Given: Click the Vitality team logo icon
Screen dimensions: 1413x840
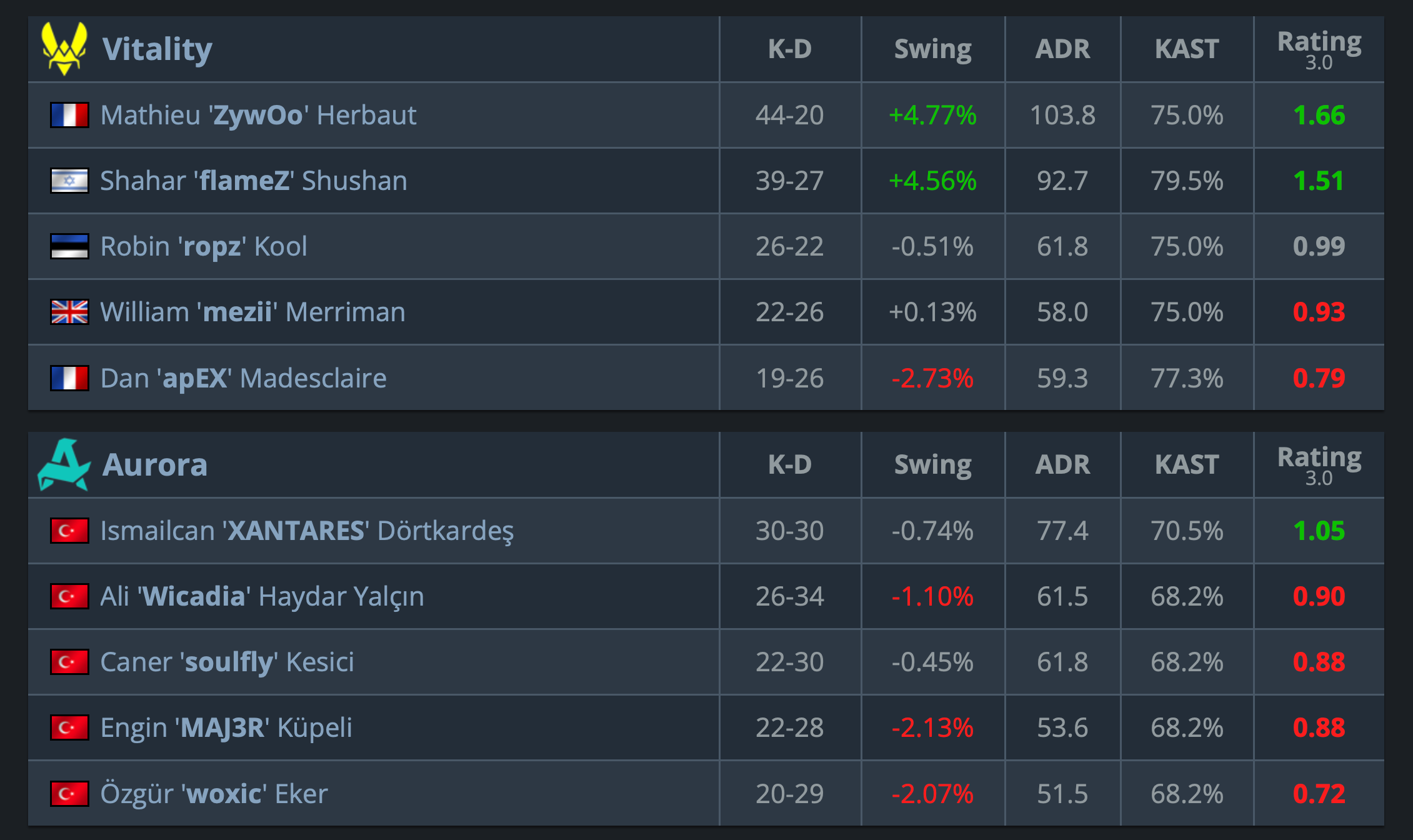Looking at the screenshot, I should [x=64, y=49].
